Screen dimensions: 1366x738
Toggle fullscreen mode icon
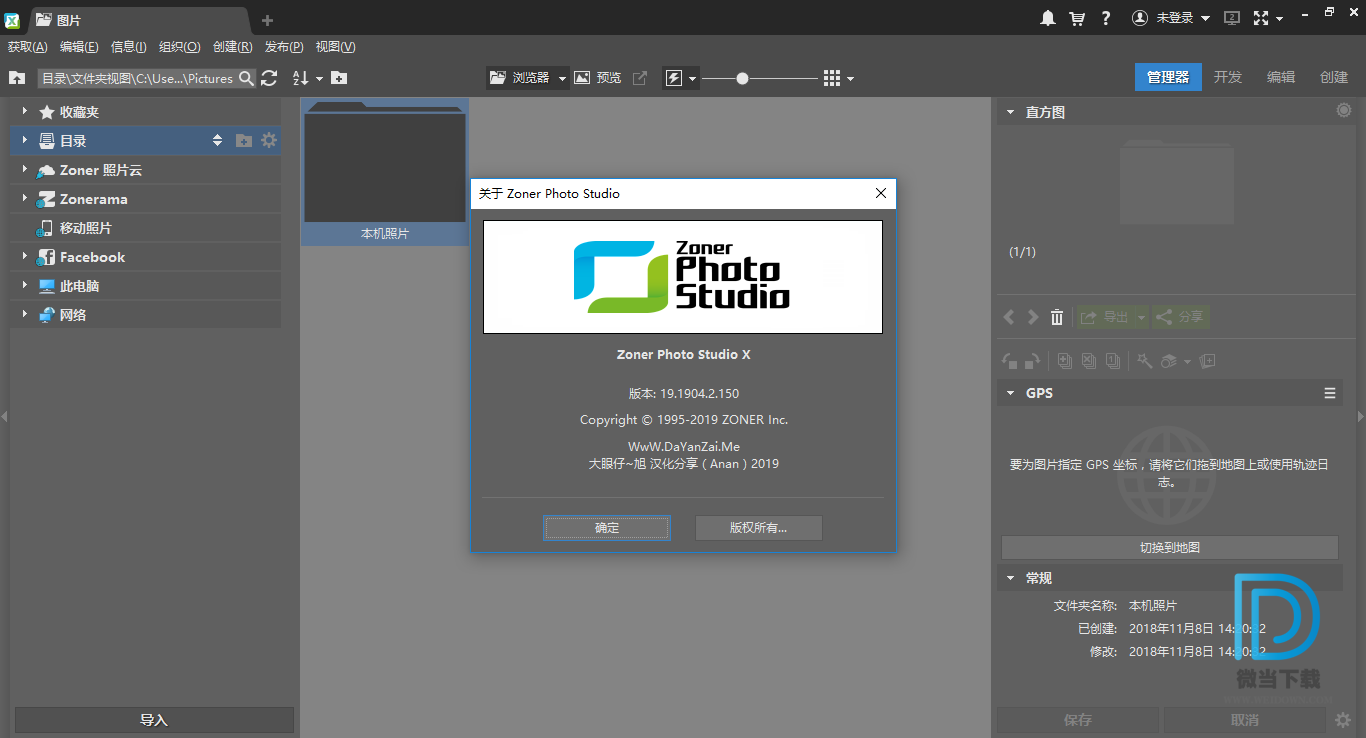point(1260,18)
